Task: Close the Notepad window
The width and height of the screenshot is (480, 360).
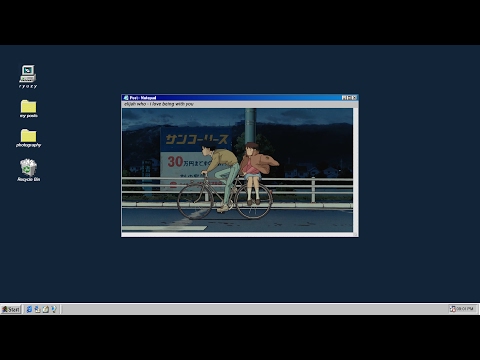Action: pos(355,98)
